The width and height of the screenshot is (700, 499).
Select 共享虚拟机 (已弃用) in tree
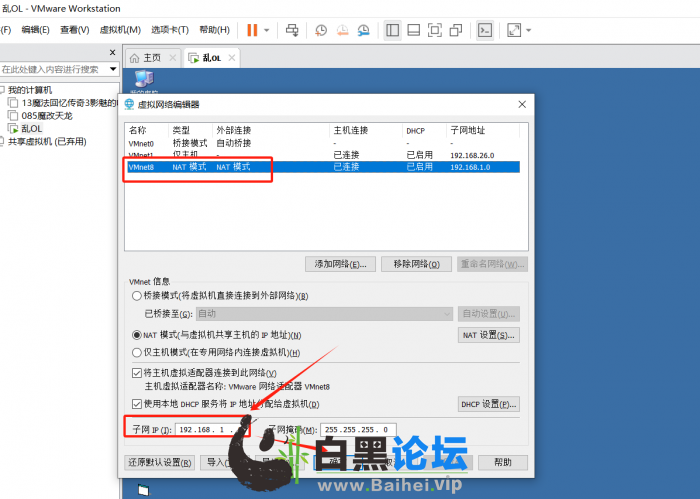pos(46,142)
